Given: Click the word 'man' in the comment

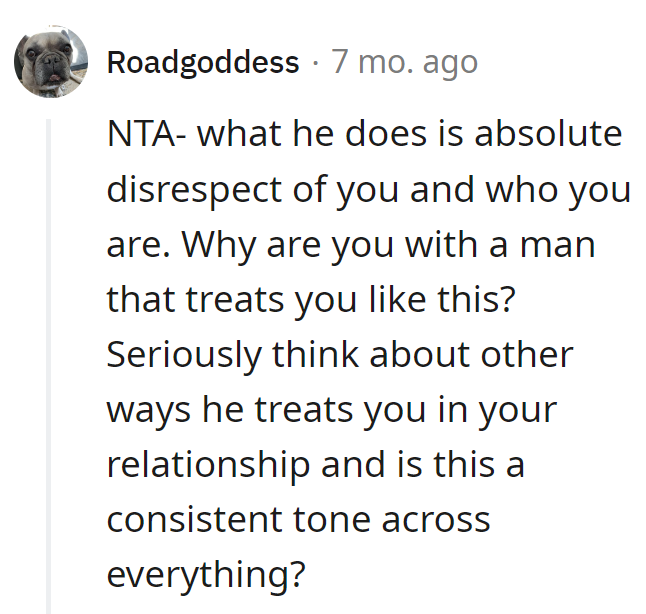Looking at the screenshot, I should [x=558, y=246].
